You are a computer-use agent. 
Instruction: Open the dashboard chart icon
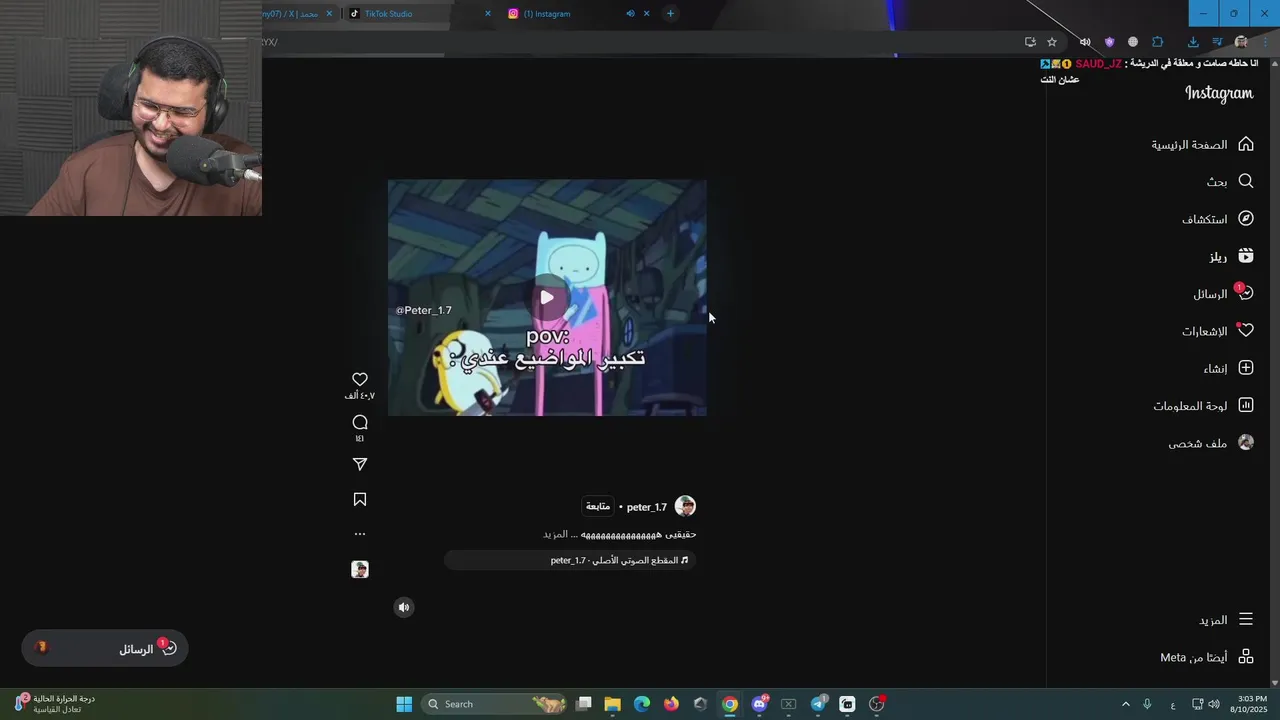pyautogui.click(x=1246, y=405)
